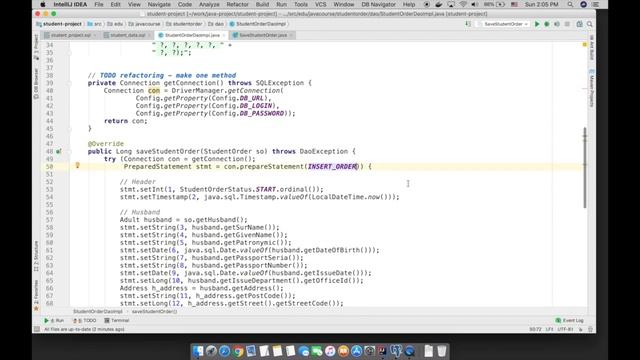Click INSERT_ORDER constant on line 50
Image resolution: width=640 pixels, height=360 pixels.
(x=332, y=167)
